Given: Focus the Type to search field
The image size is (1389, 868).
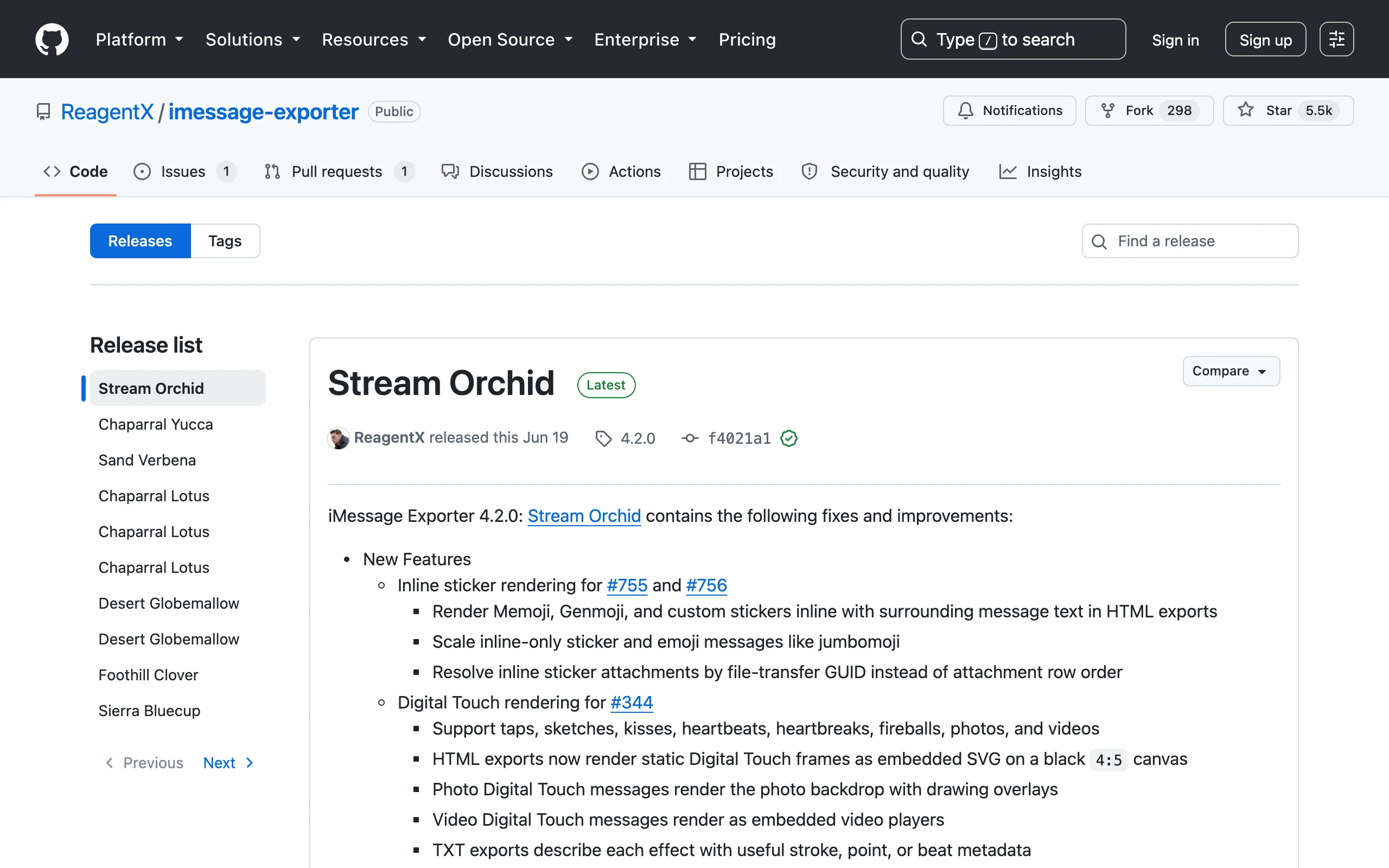Looking at the screenshot, I should click(x=1013, y=39).
